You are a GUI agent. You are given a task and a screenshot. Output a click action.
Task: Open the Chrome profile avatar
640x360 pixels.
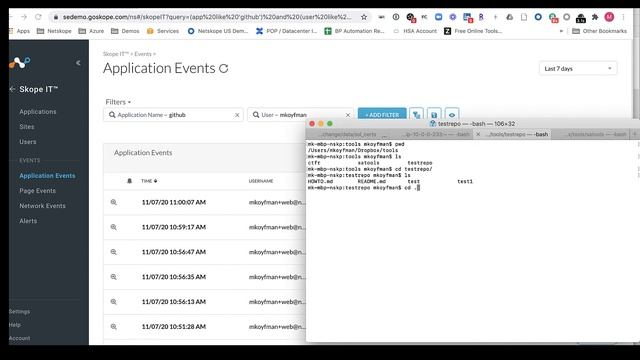click(x=609, y=17)
